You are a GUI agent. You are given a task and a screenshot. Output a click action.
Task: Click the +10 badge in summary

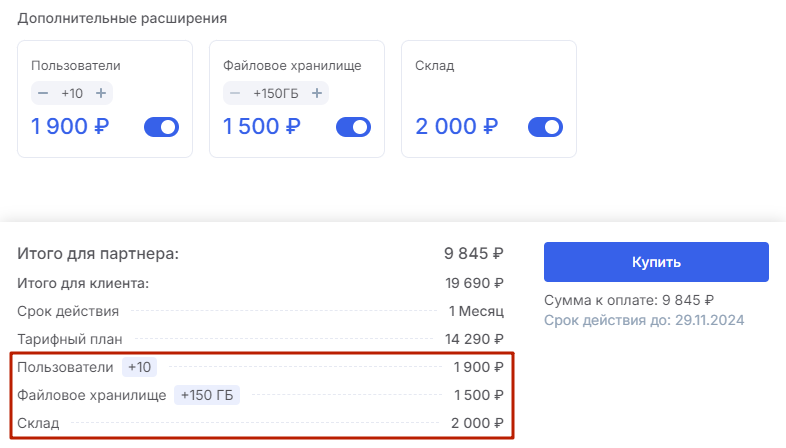pyautogui.click(x=139, y=367)
